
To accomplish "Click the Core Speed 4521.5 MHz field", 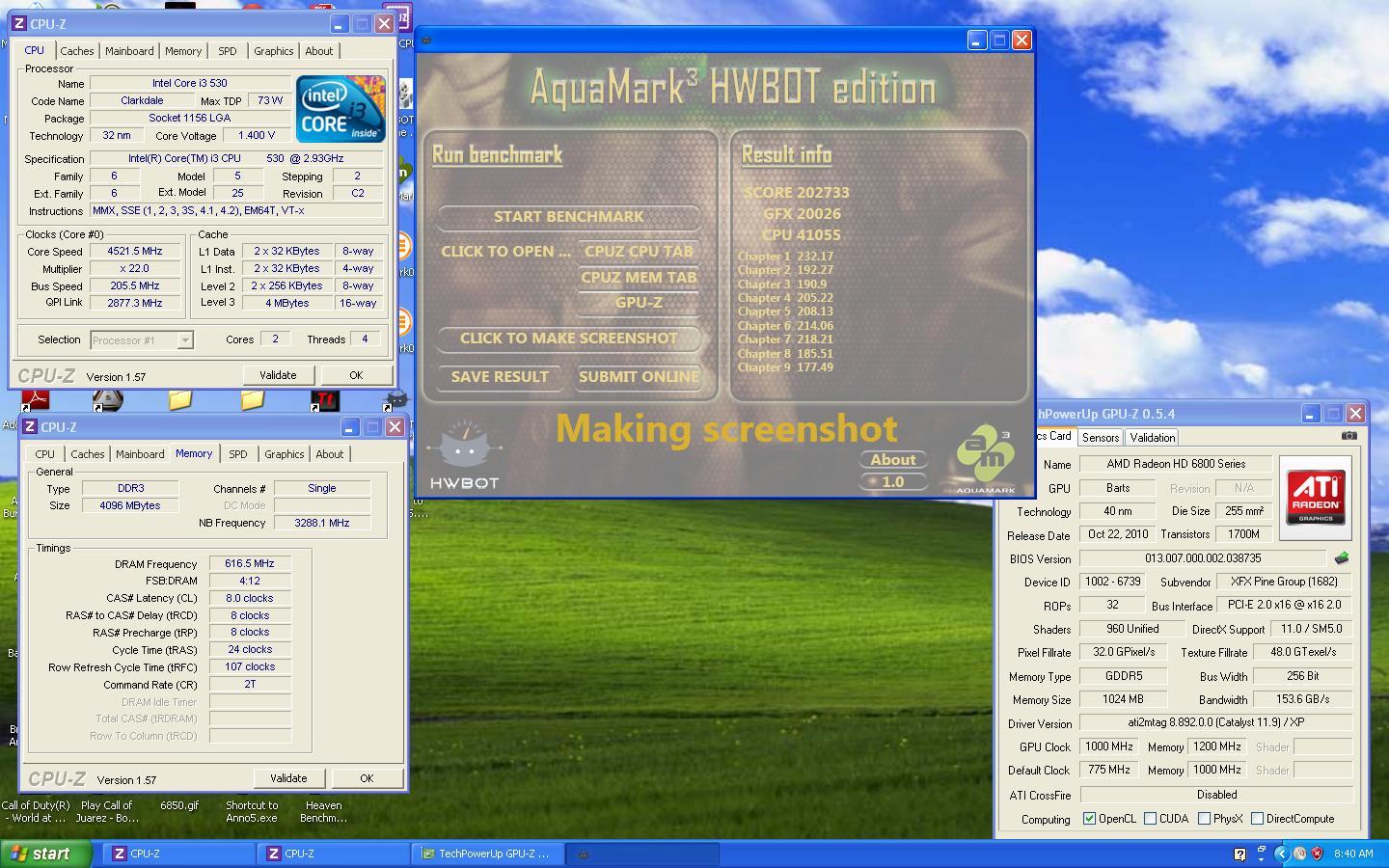I will click(135, 251).
